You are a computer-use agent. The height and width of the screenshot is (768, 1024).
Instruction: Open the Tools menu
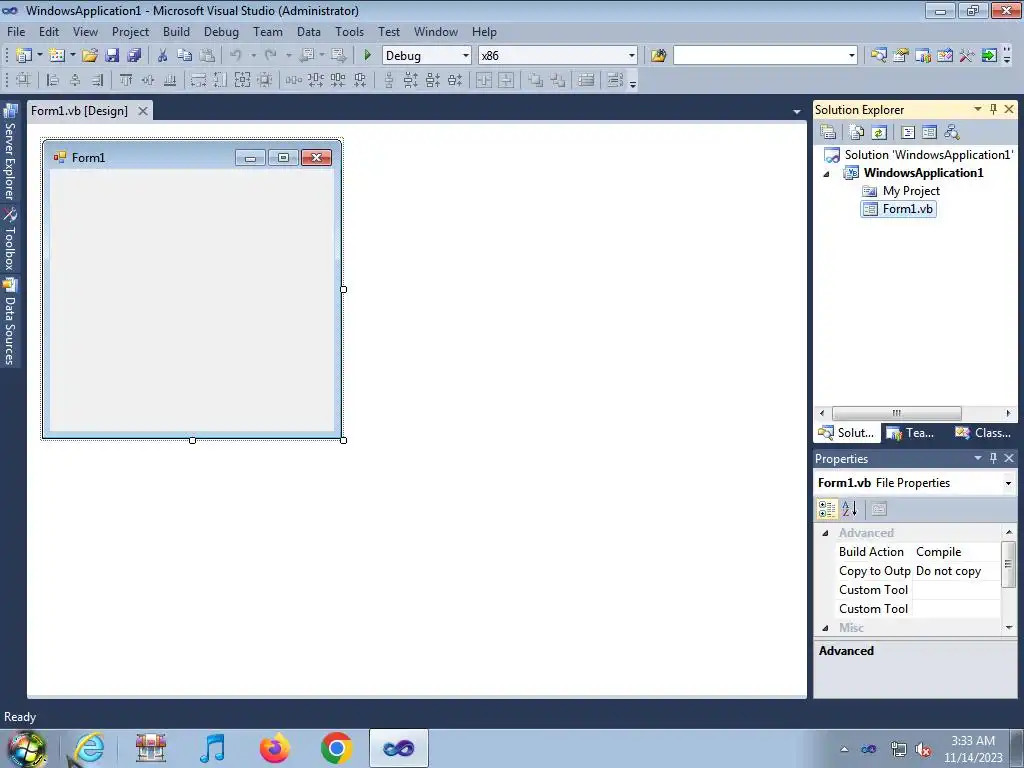point(349,31)
